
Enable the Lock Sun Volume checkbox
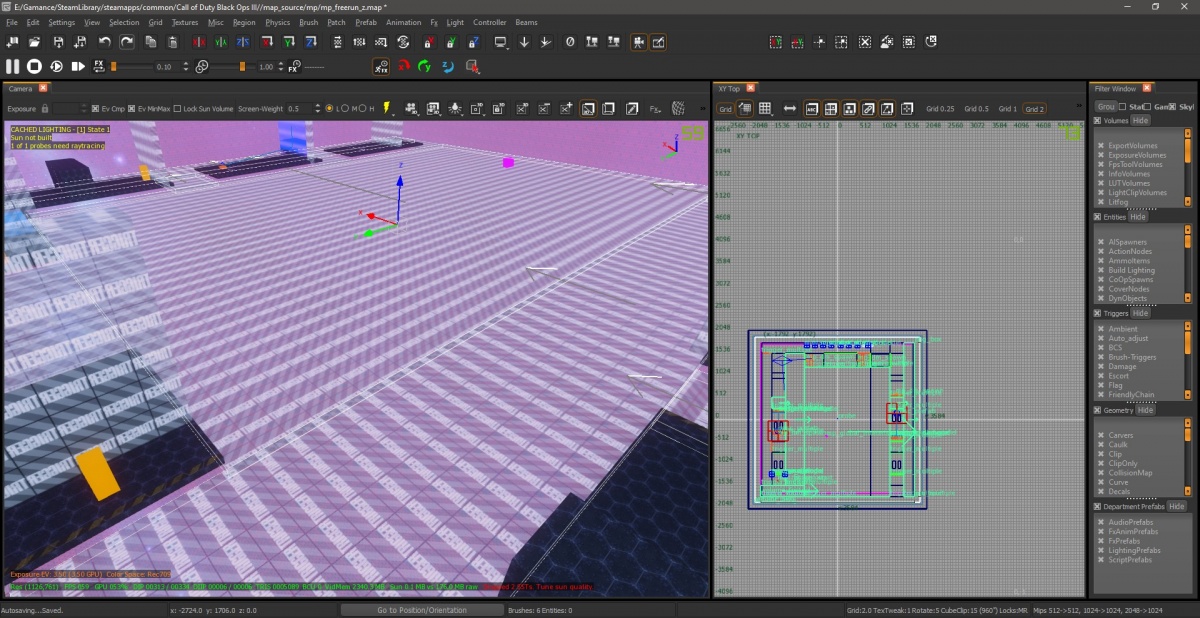pos(177,108)
